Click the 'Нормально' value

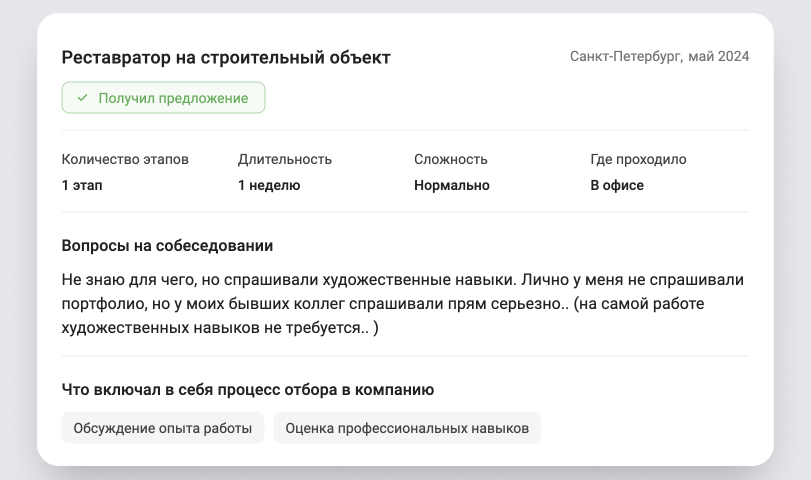coord(452,185)
